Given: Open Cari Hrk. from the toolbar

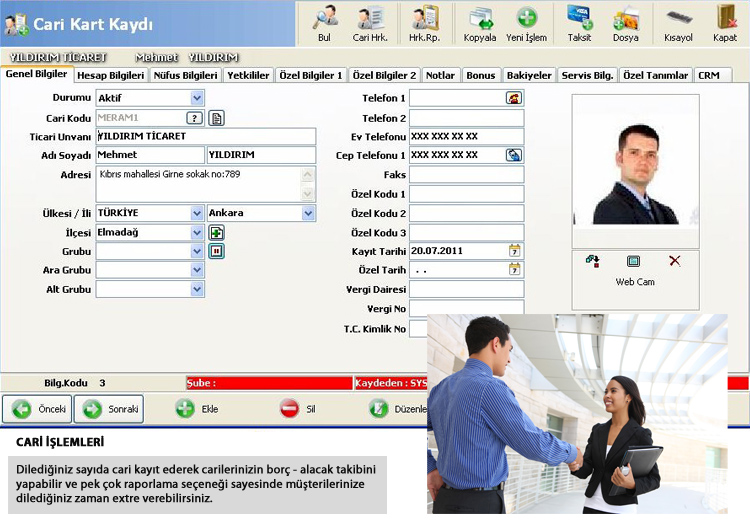Looking at the screenshot, I should pos(371,22).
